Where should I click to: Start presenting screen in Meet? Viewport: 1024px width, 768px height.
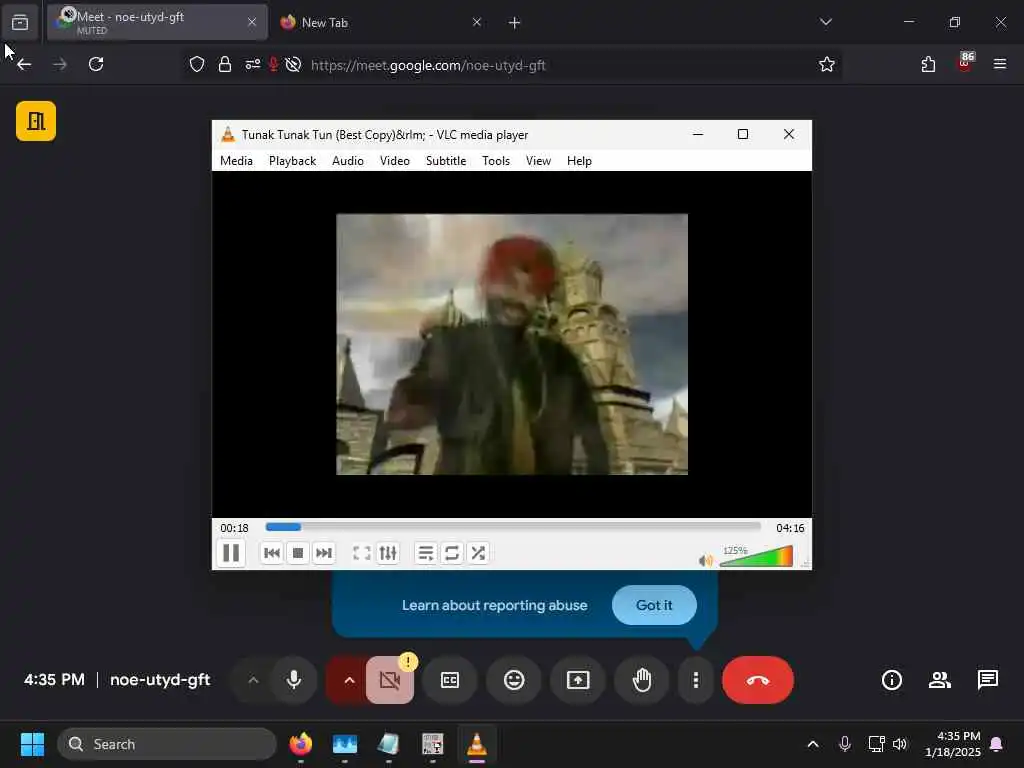578,680
